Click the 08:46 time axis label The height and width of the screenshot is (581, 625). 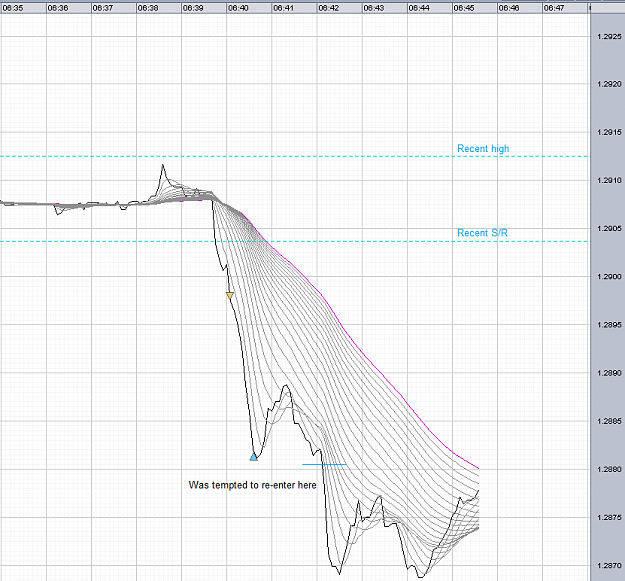pos(509,8)
